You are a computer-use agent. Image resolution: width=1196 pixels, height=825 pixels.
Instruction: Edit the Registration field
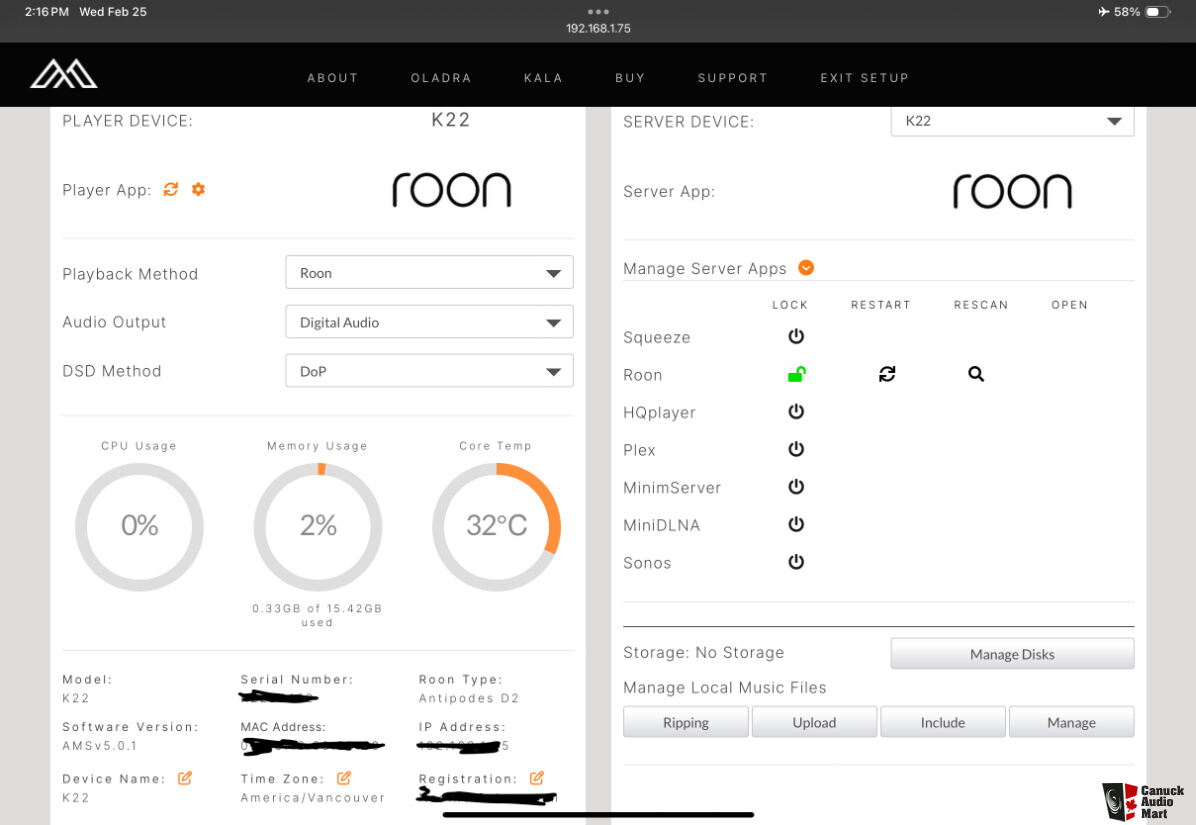point(537,778)
